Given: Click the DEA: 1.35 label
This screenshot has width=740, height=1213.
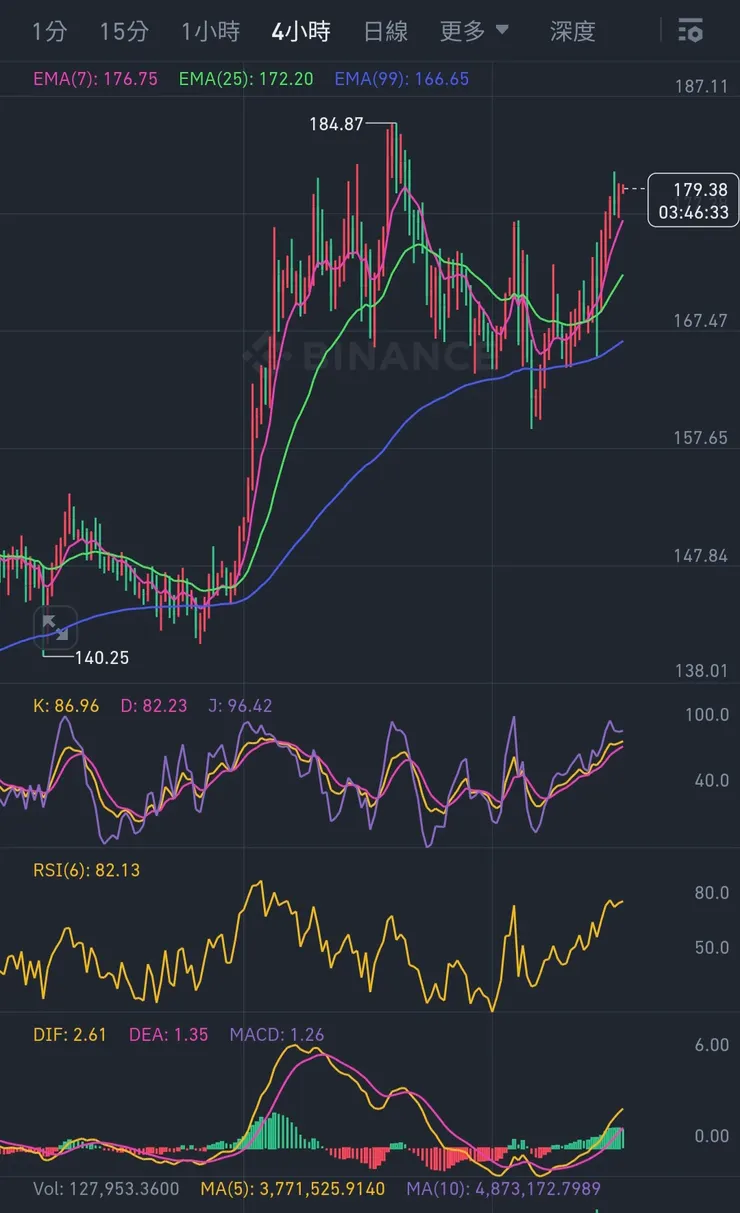Looking at the screenshot, I should coord(169,1034).
